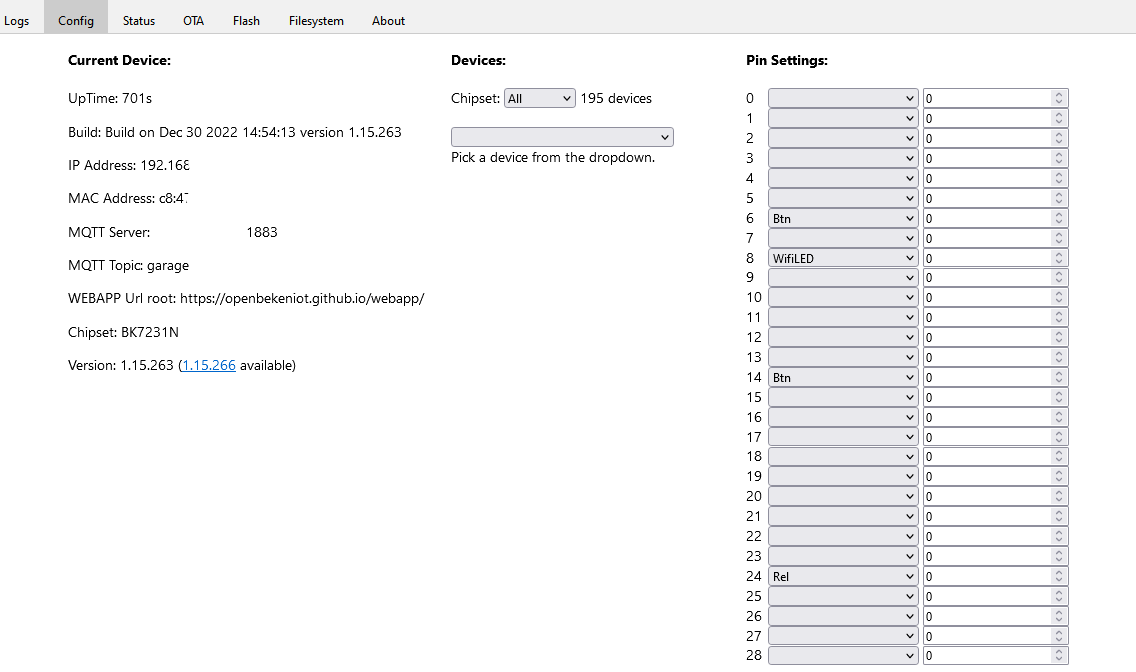The height and width of the screenshot is (672, 1136).
Task: Adjust pin 14 channel spinner arrows
Action: (1060, 377)
